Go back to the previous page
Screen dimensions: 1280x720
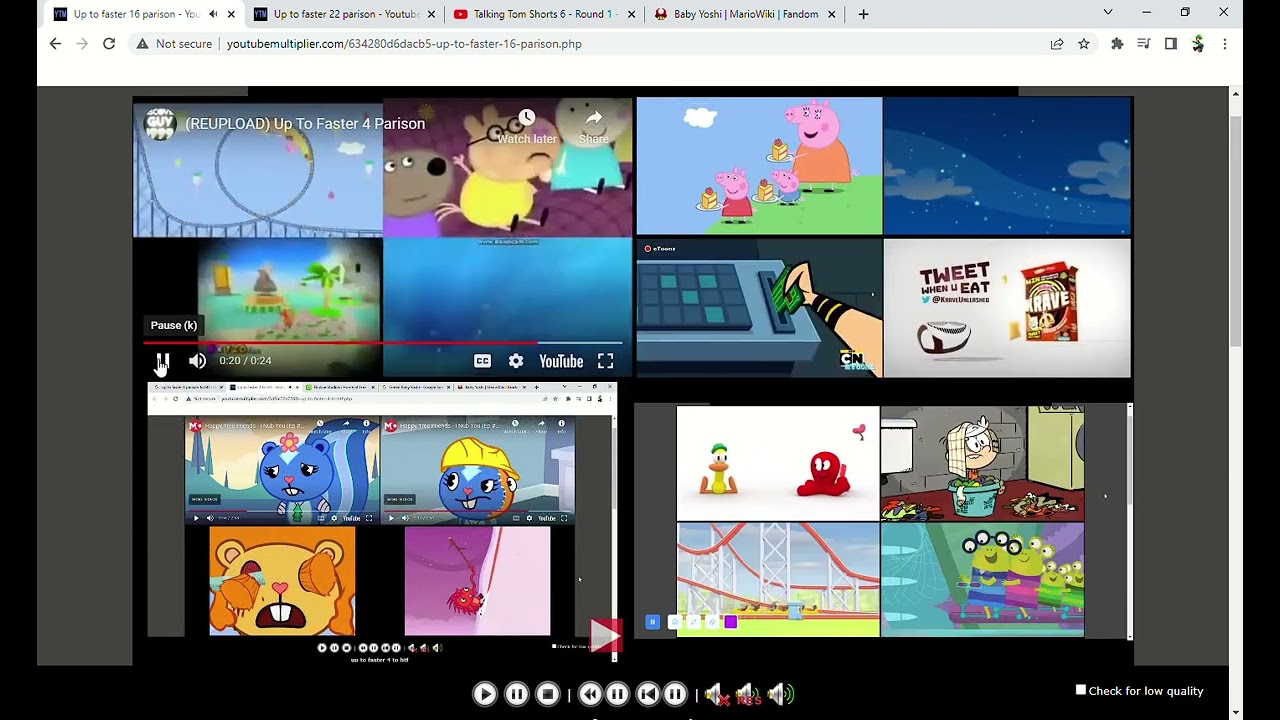(55, 44)
